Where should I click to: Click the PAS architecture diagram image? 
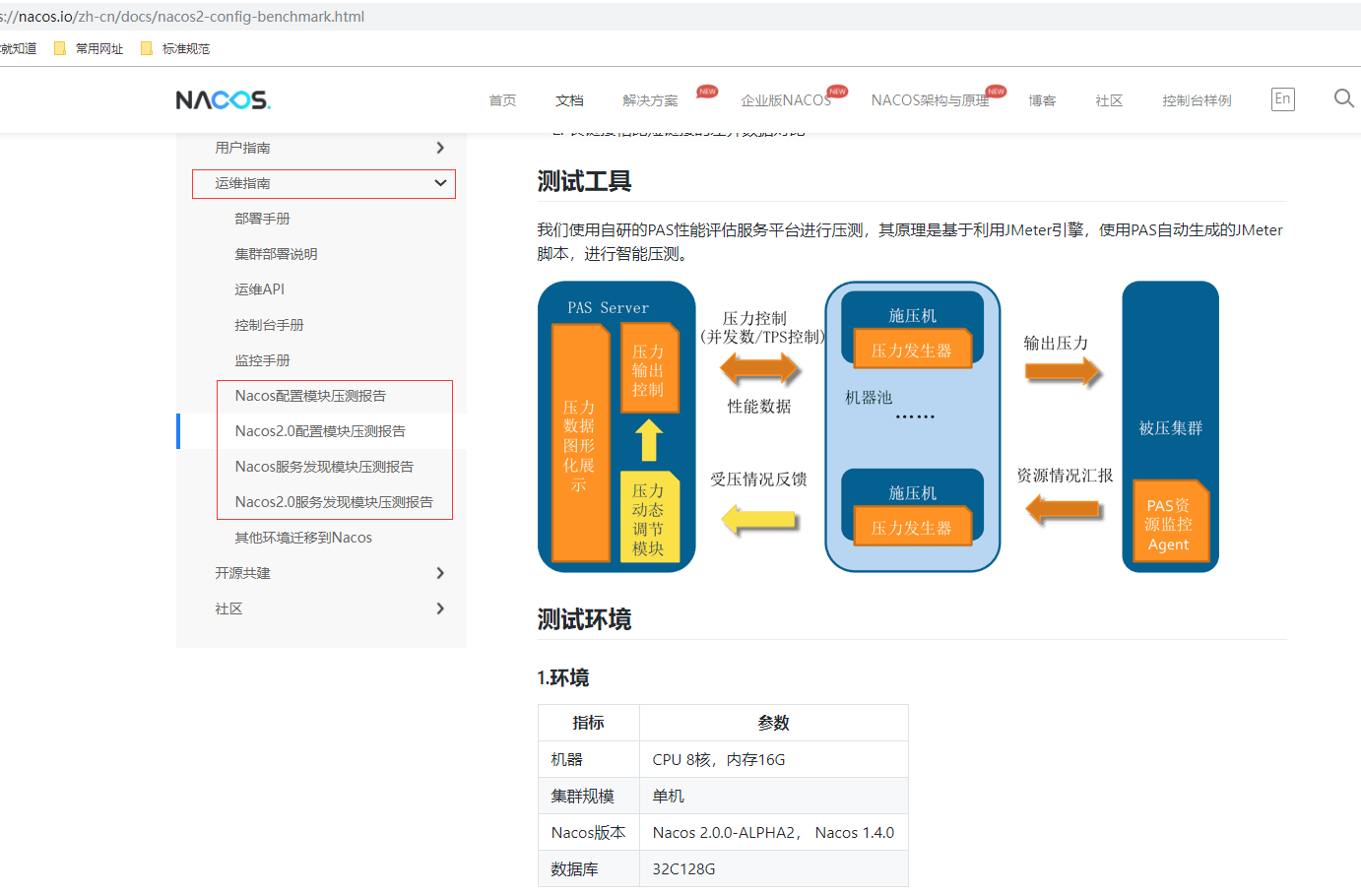tap(877, 426)
